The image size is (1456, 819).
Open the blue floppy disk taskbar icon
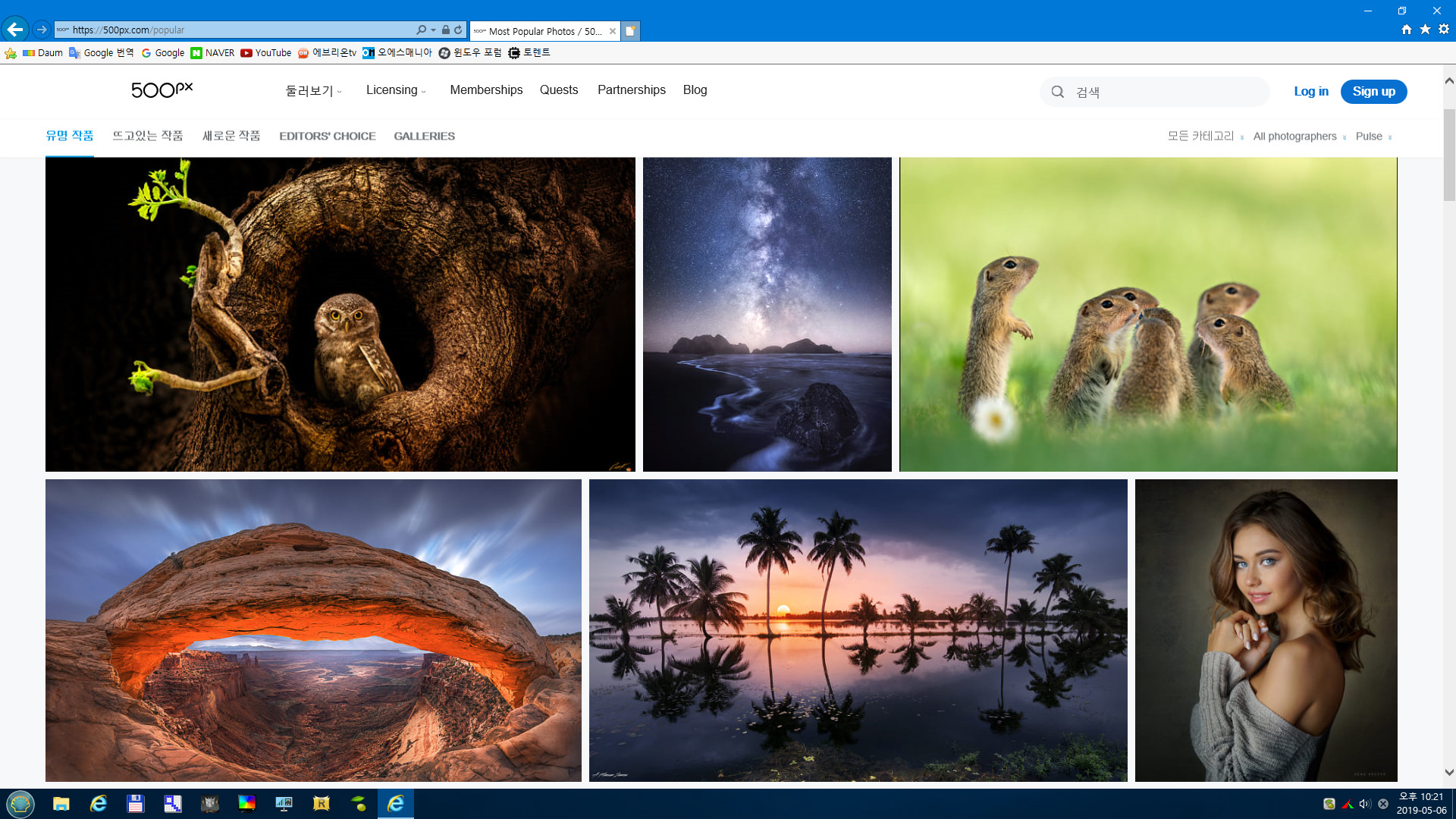(136, 804)
